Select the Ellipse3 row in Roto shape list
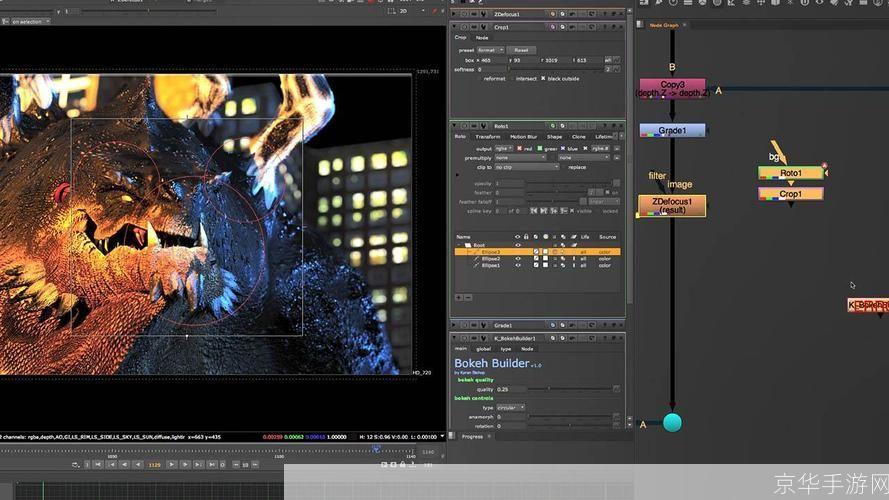Screen dimensions: 889x500 [x=537, y=252]
